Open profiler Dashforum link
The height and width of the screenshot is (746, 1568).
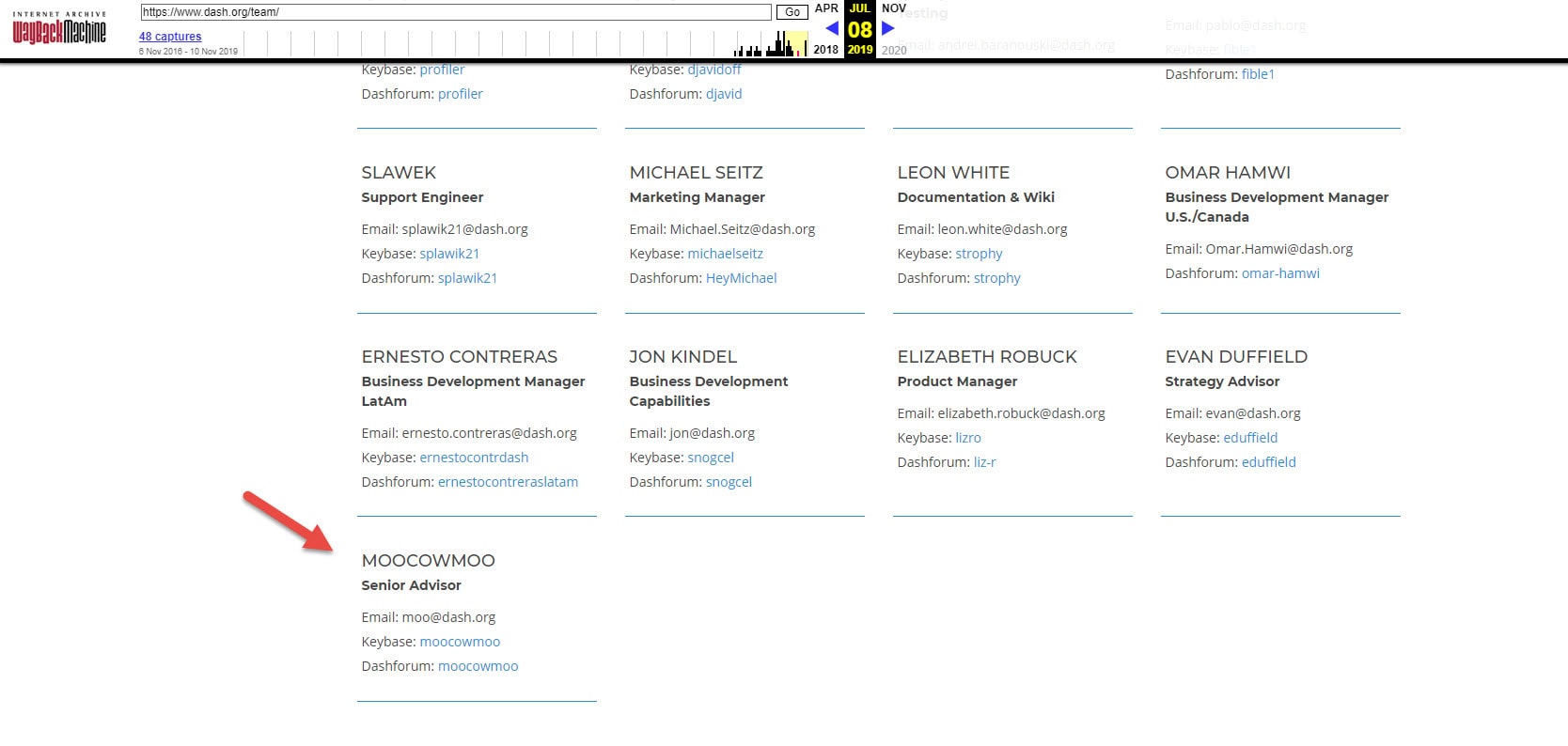click(x=461, y=94)
